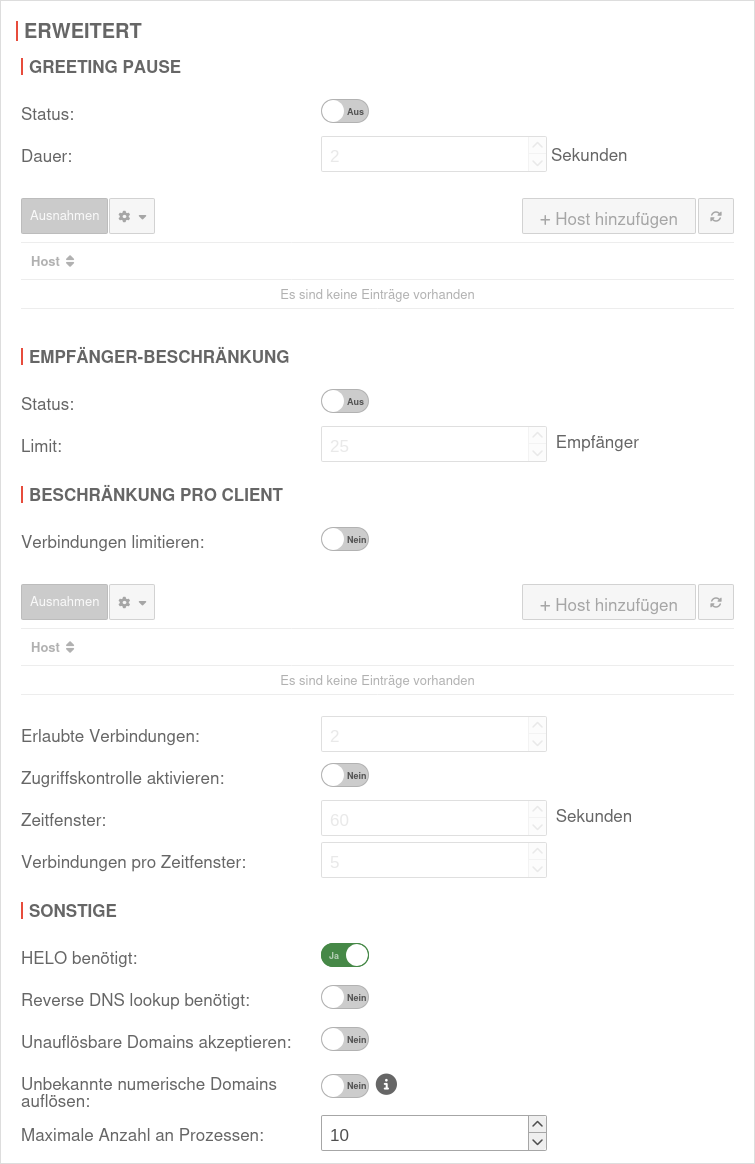Toggle Greeting Pause Status switch
755x1164 pixels.
point(345,112)
